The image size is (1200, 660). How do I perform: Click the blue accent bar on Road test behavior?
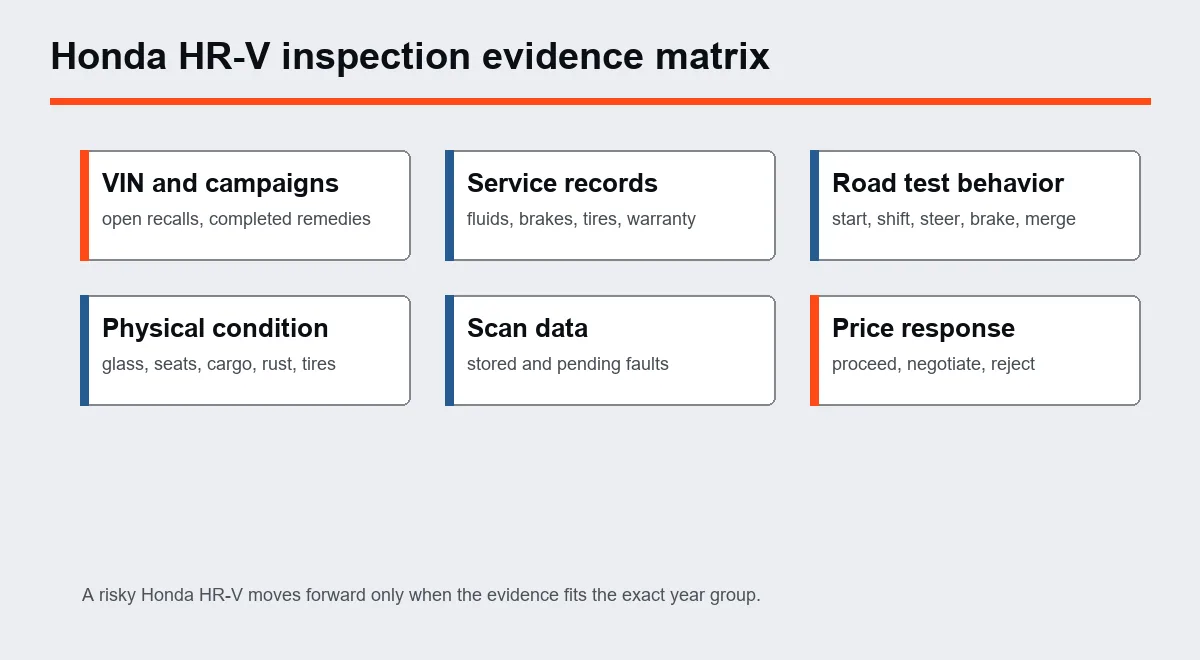(x=814, y=205)
